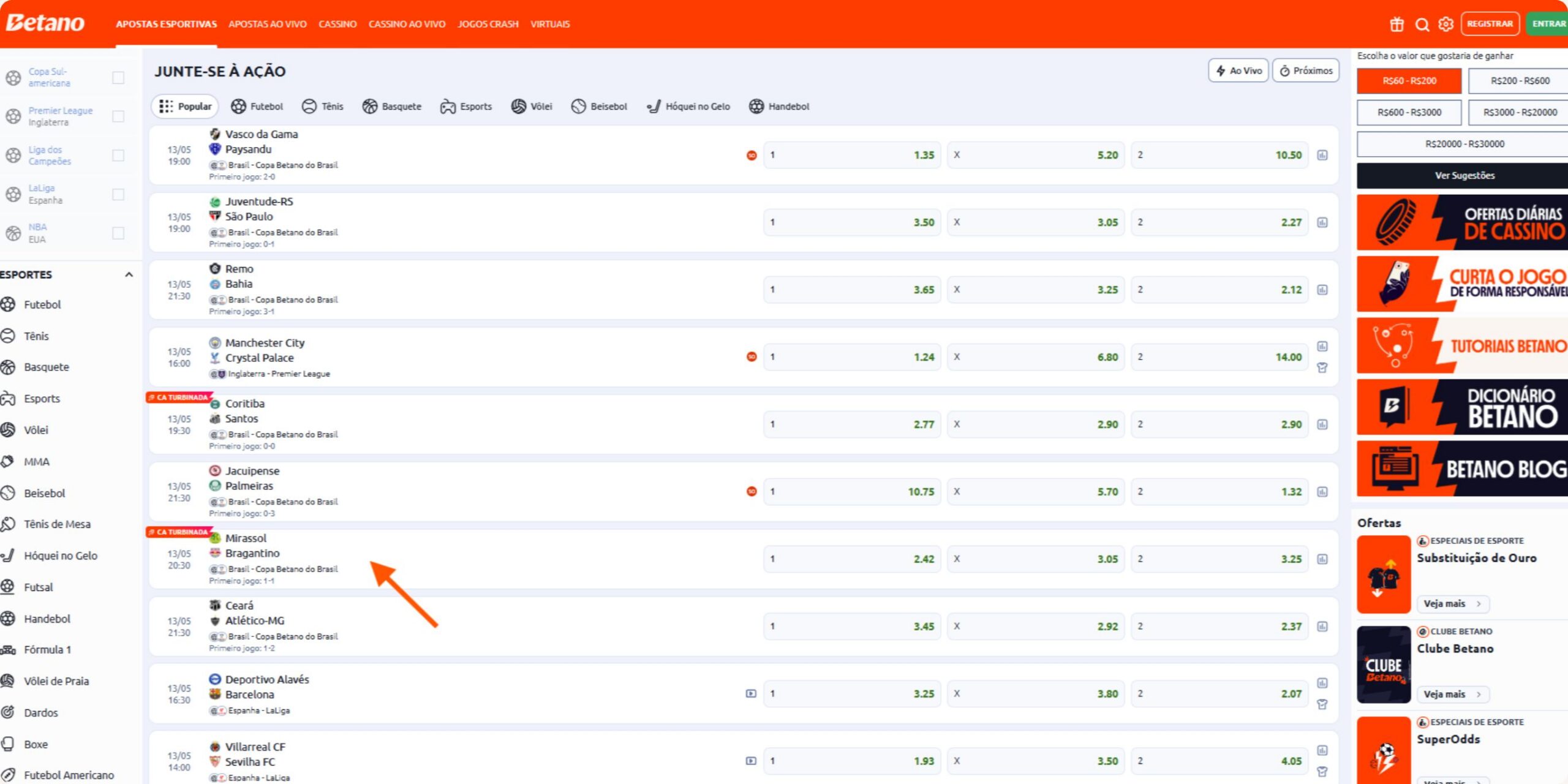Image resolution: width=1568 pixels, height=784 pixels.
Task: Tick the Liga dos Campeões checkbox
Action: point(118,155)
